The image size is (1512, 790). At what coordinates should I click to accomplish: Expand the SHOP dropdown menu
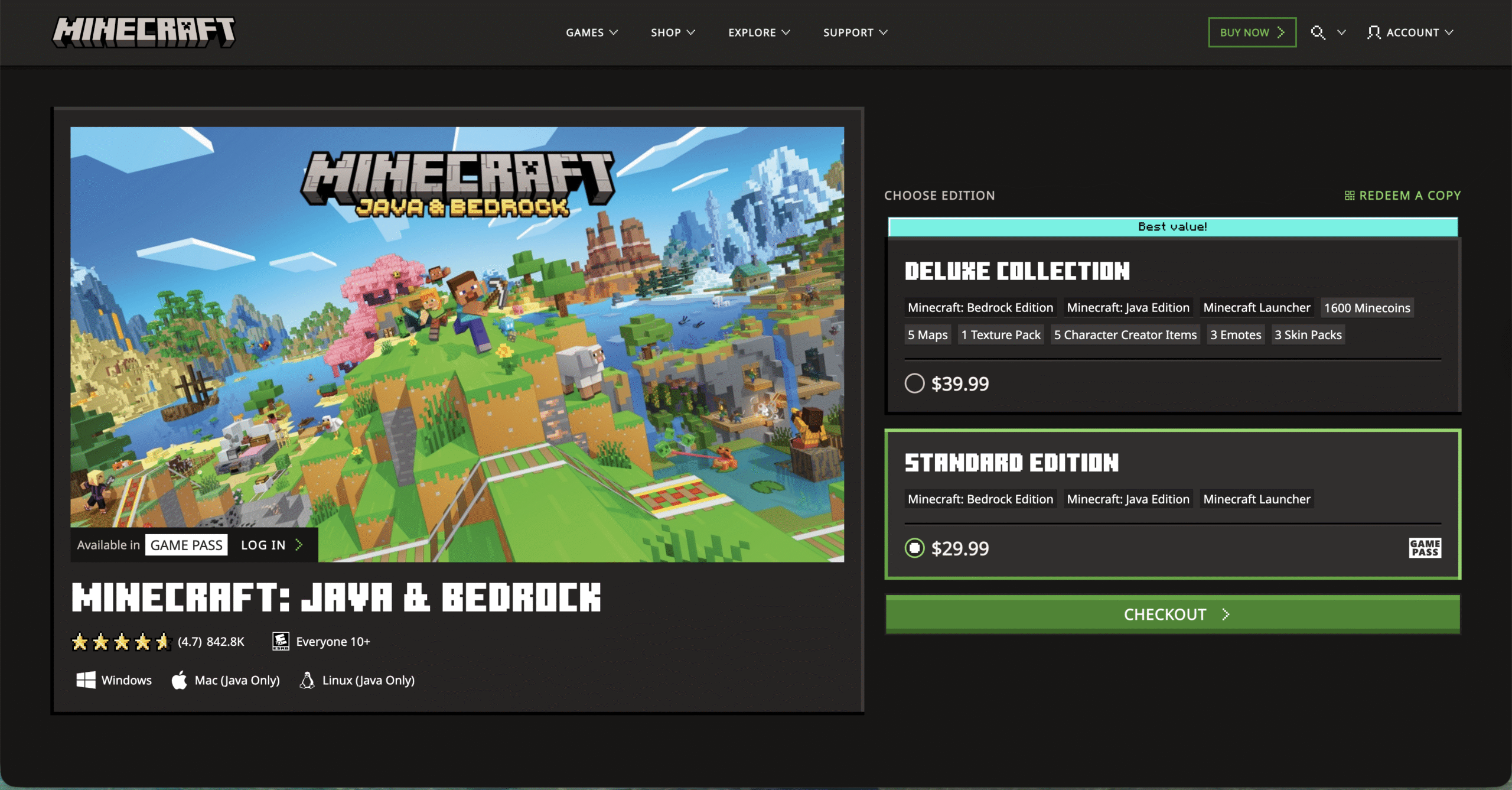[x=672, y=32]
